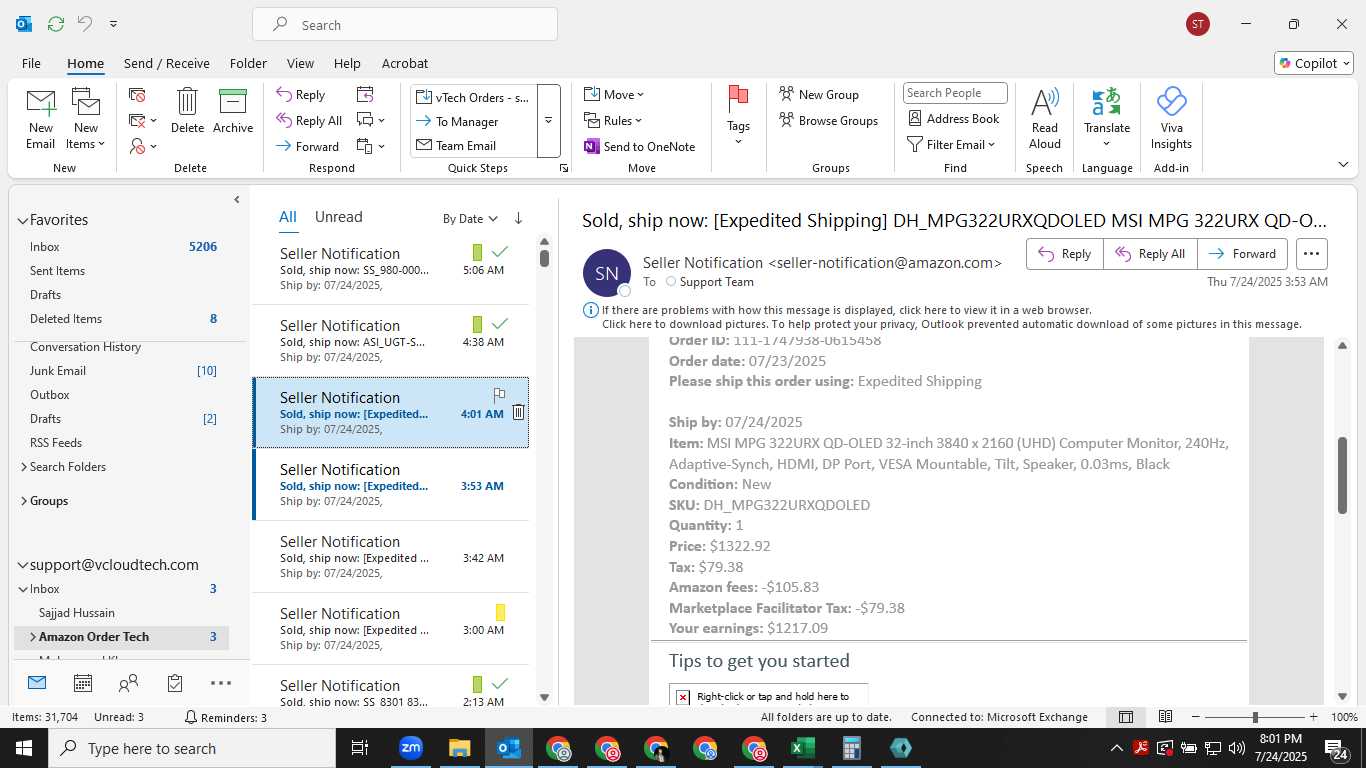Collapse the ribbon with chevron
This screenshot has width=1366, height=768.
pyautogui.click(x=1343, y=164)
